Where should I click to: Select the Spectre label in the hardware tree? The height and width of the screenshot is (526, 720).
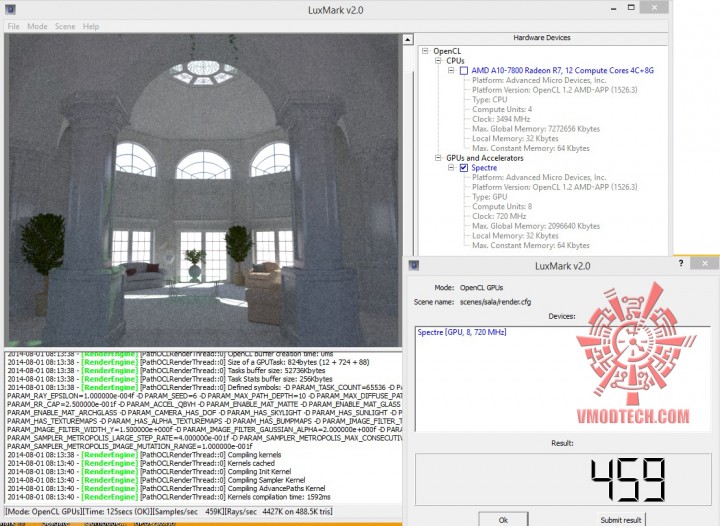click(484, 168)
